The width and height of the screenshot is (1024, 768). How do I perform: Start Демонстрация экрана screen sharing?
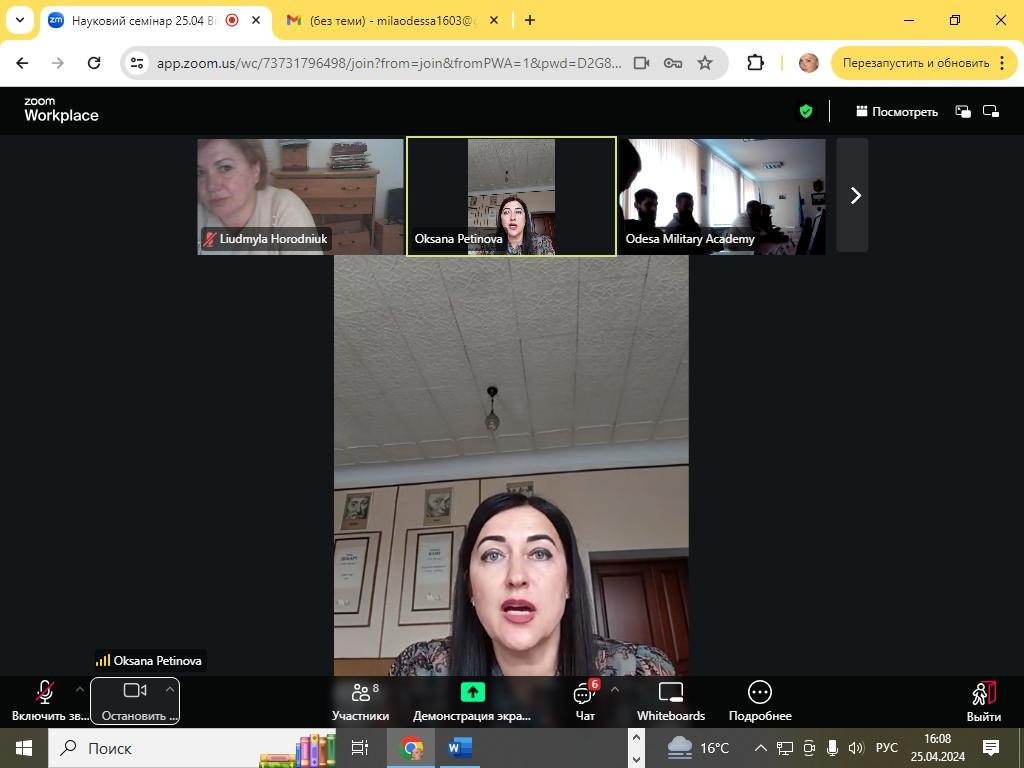click(x=472, y=701)
